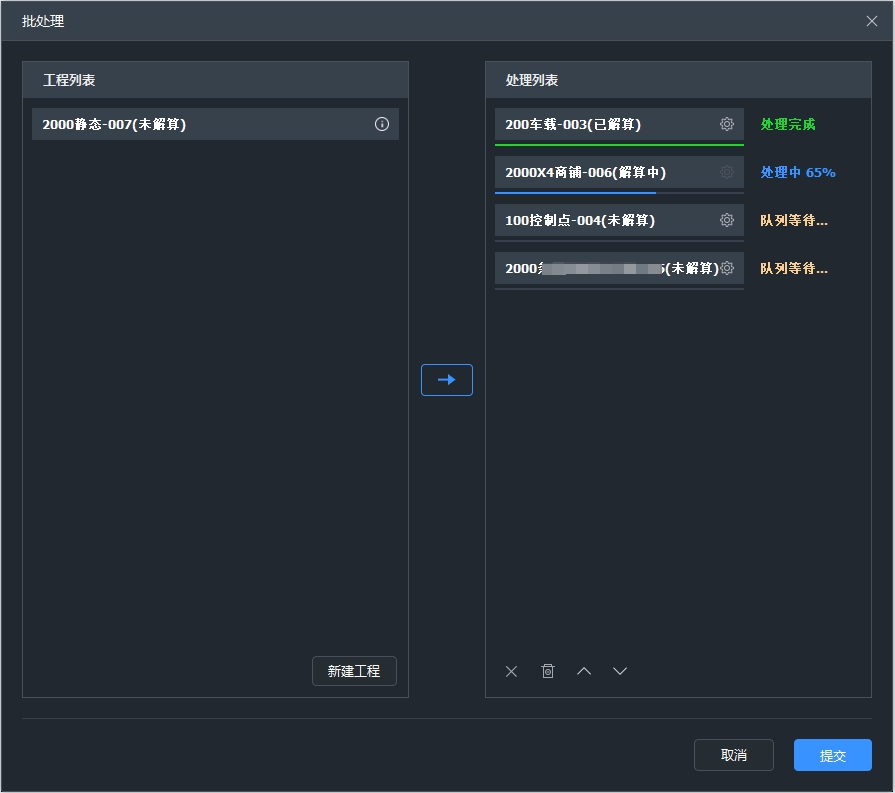
Task: Click 新建工程 button
Action: [354, 671]
